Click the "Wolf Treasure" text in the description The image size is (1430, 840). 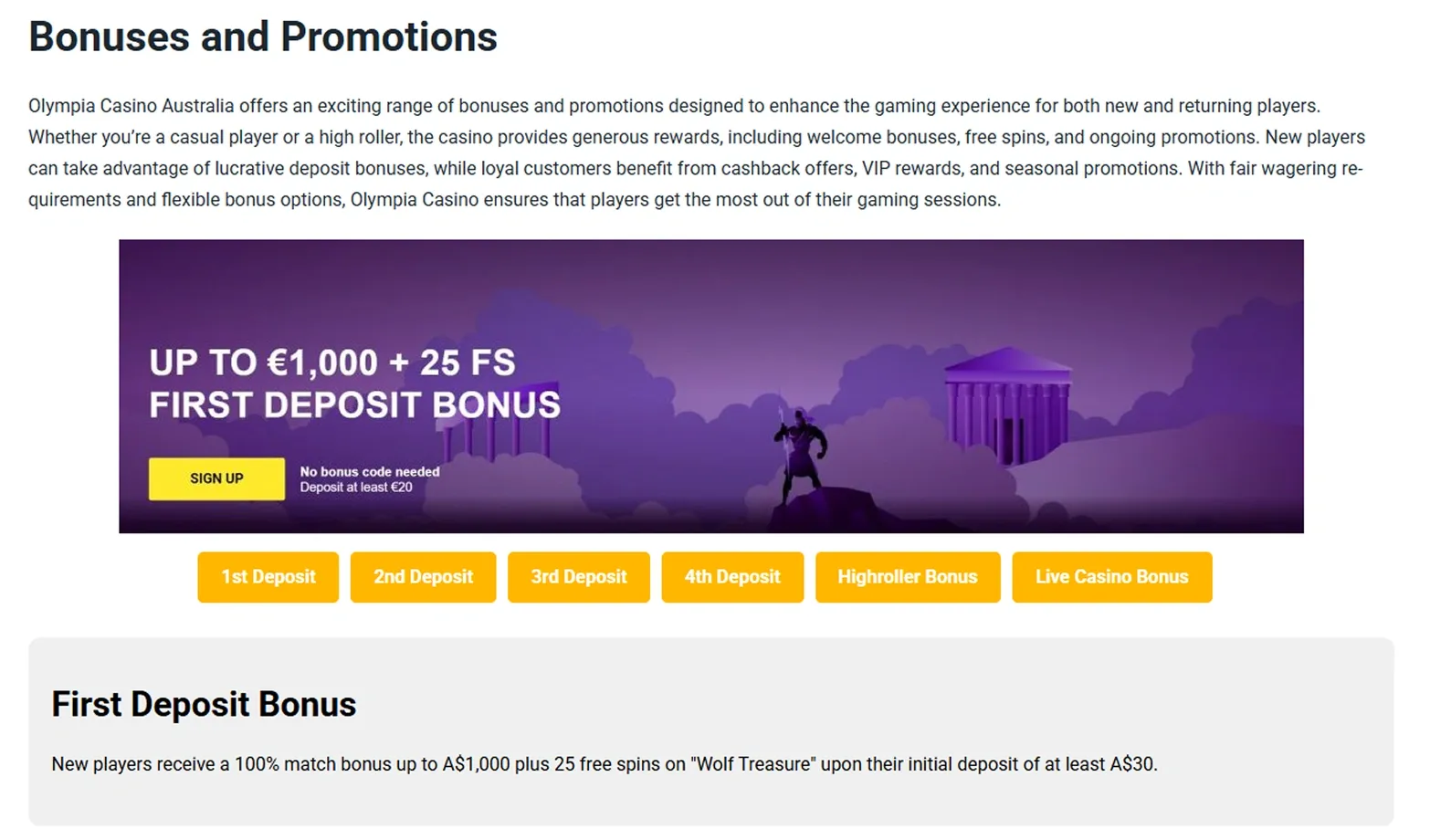[753, 764]
